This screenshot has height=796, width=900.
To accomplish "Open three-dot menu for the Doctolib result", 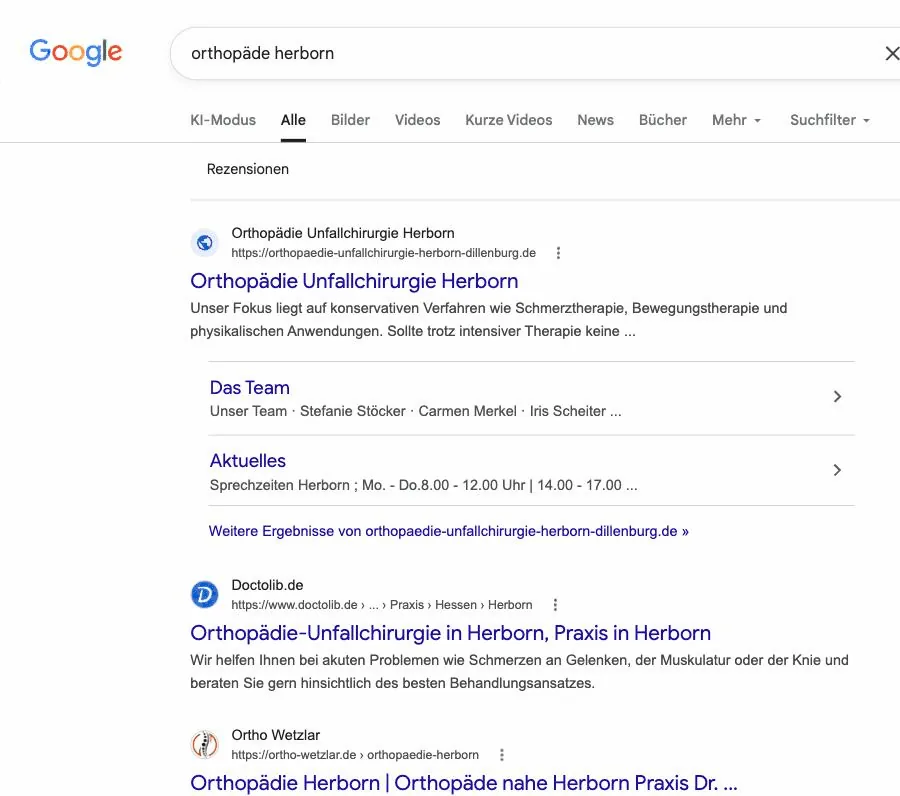I will click(555, 605).
